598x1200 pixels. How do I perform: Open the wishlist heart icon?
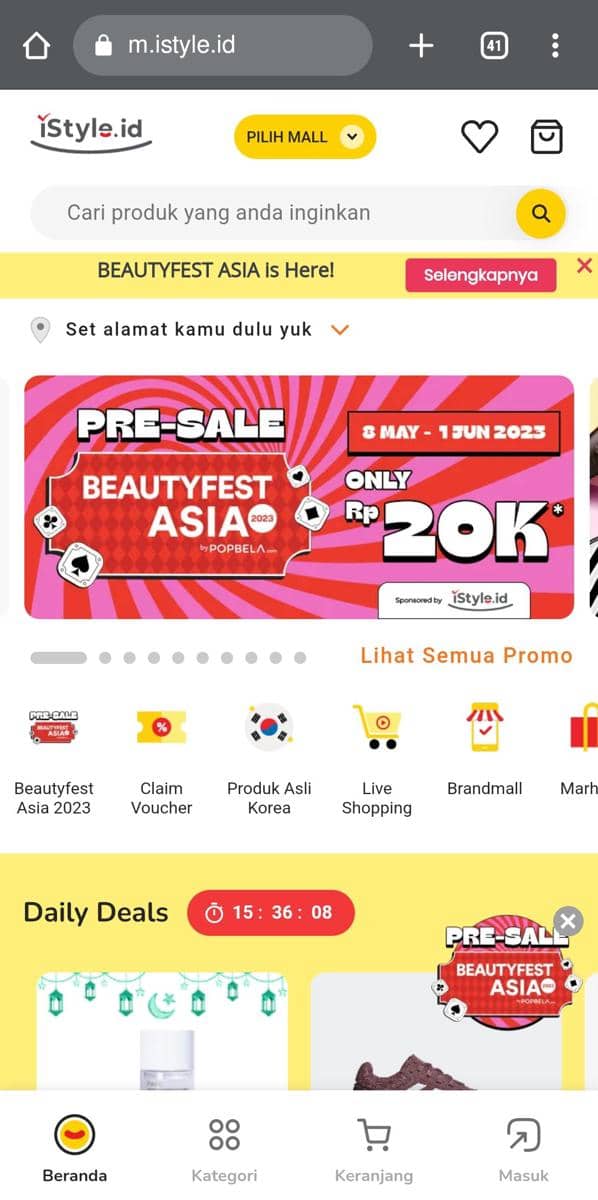pyautogui.click(x=479, y=137)
